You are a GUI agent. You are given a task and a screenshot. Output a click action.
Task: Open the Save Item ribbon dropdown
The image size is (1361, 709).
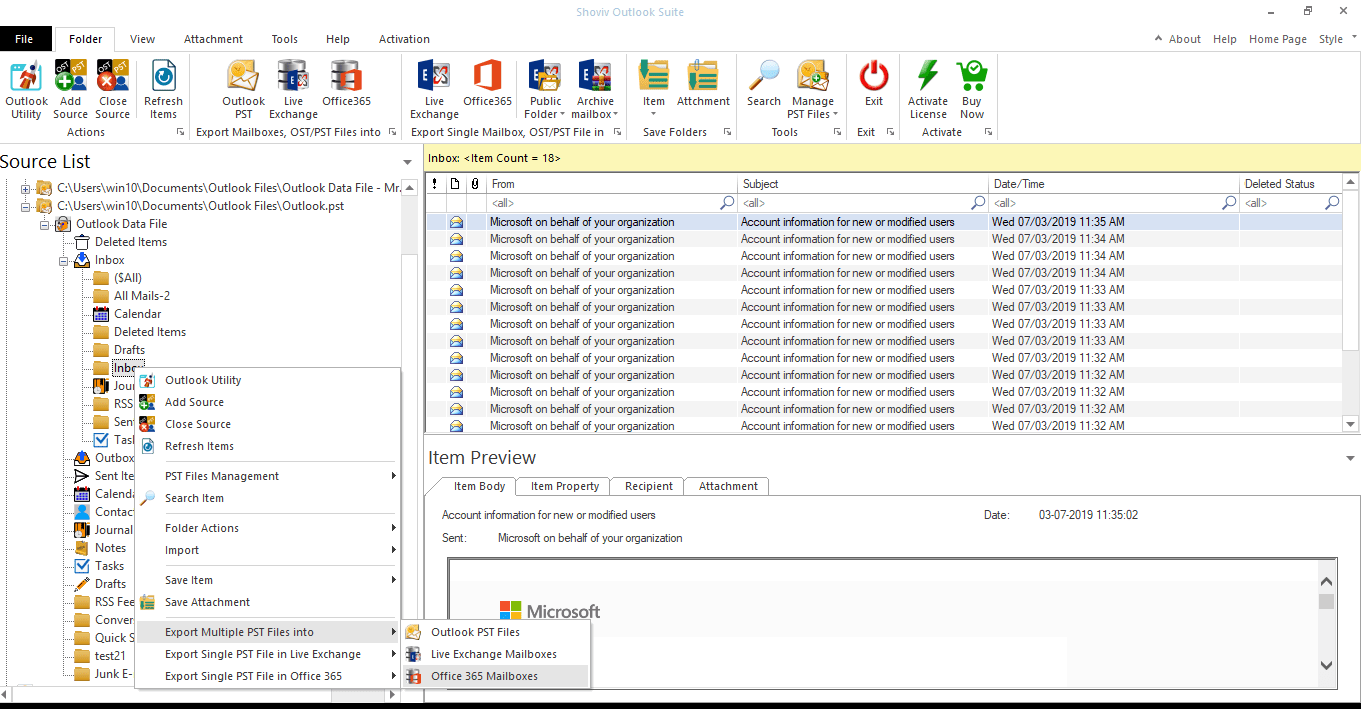tap(654, 89)
